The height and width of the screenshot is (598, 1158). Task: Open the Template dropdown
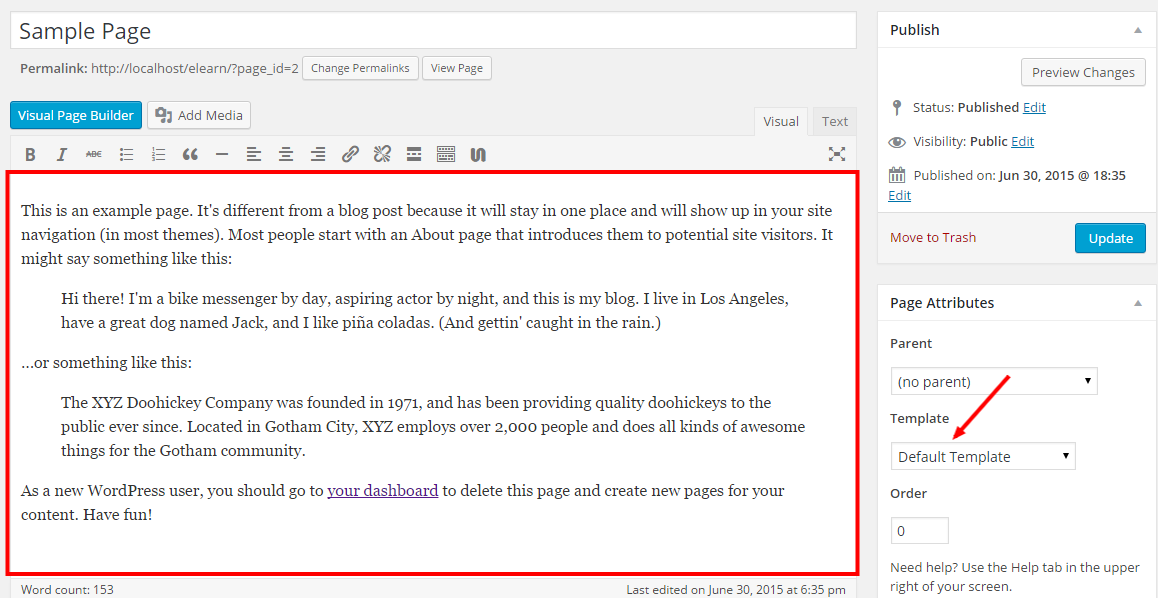982,457
